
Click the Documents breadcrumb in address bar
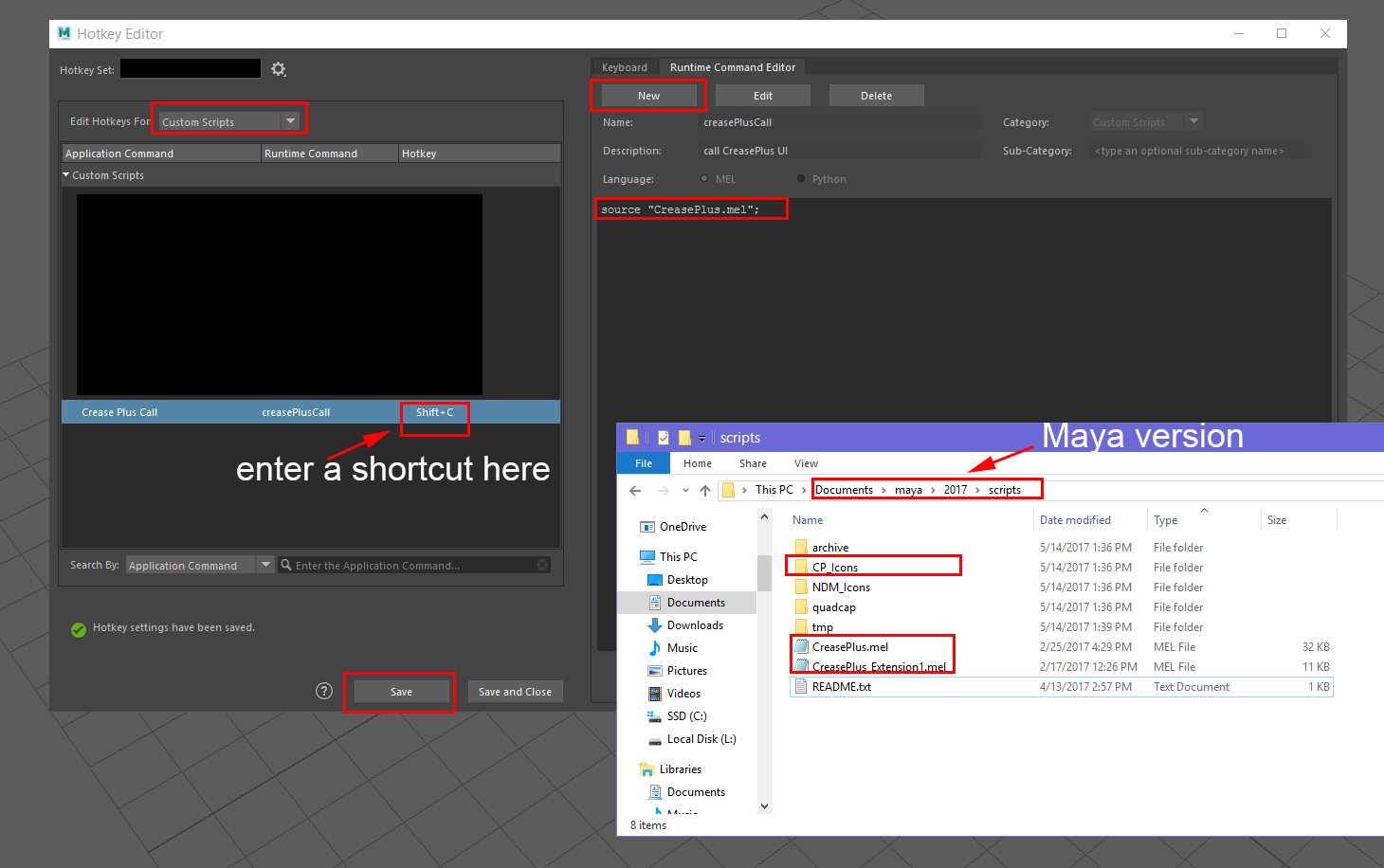(844, 490)
